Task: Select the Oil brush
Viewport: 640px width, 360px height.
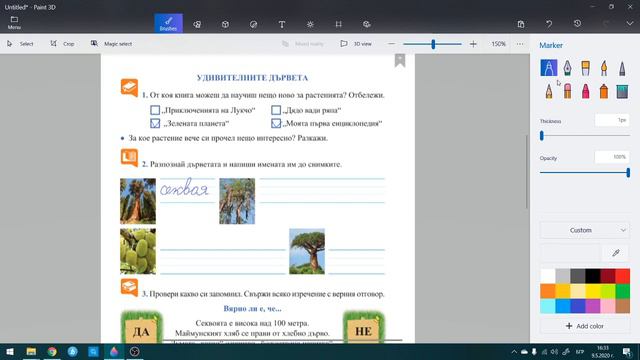Action: pos(585,68)
